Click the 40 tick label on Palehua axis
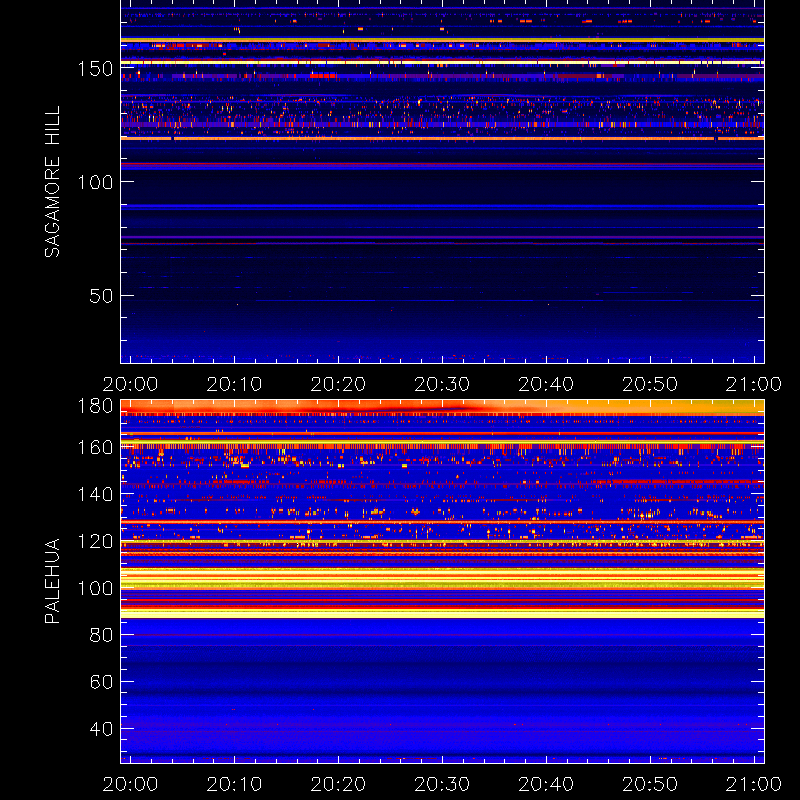Viewport: 800px width, 800px height. (101, 729)
